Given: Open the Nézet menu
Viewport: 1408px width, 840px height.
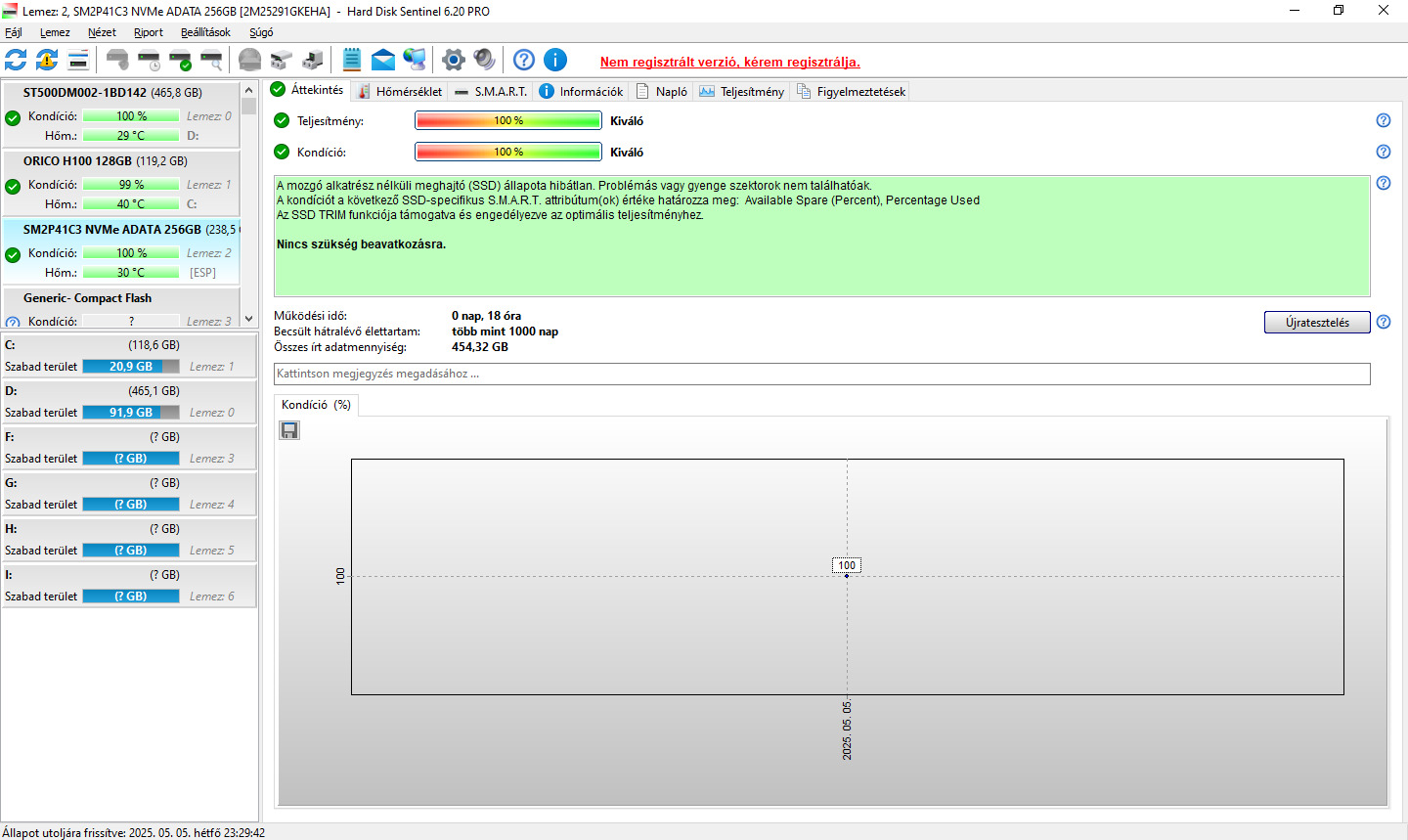Looking at the screenshot, I should pyautogui.click(x=102, y=32).
